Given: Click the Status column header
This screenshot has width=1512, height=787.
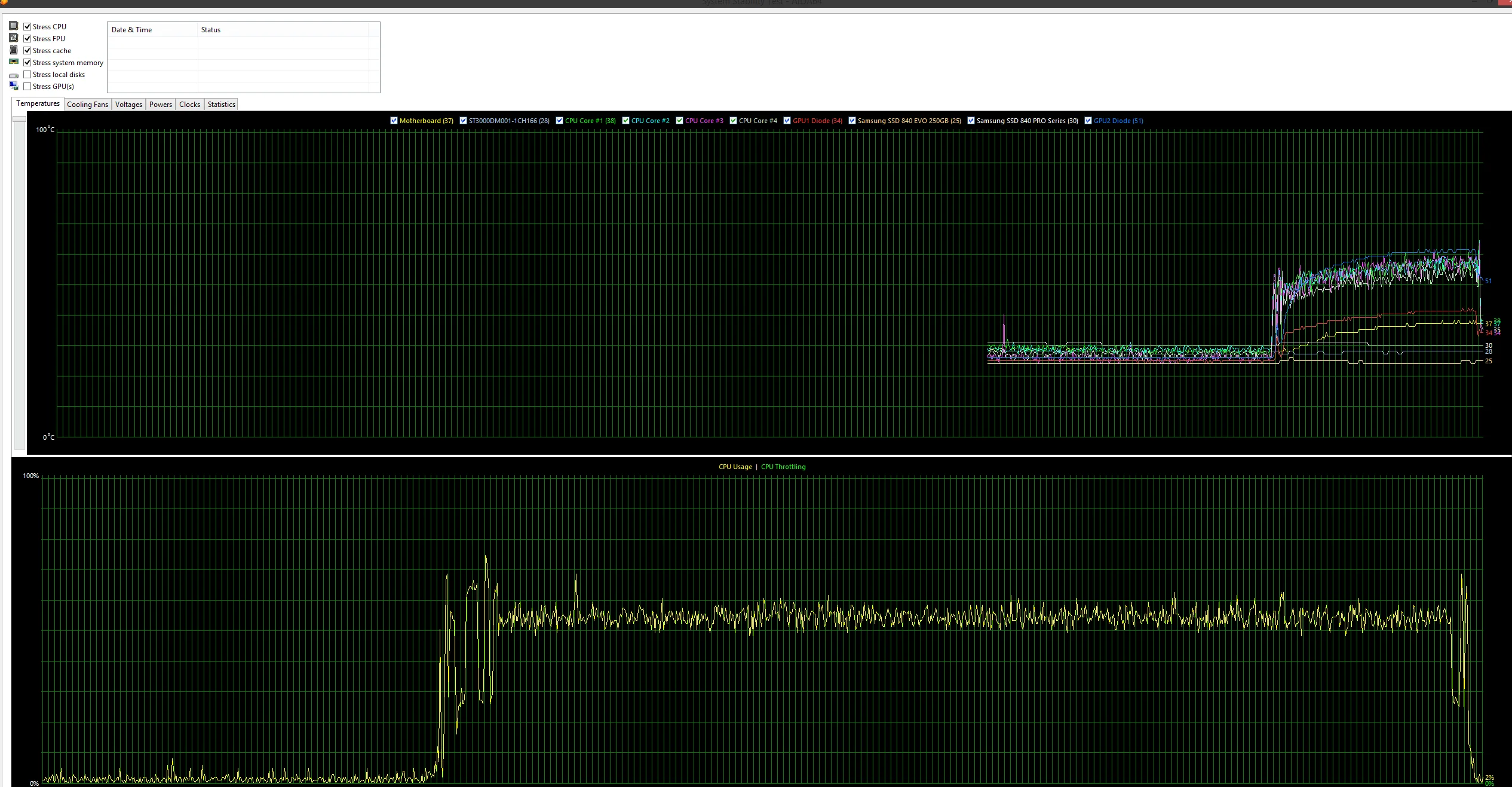Looking at the screenshot, I should coord(283,29).
